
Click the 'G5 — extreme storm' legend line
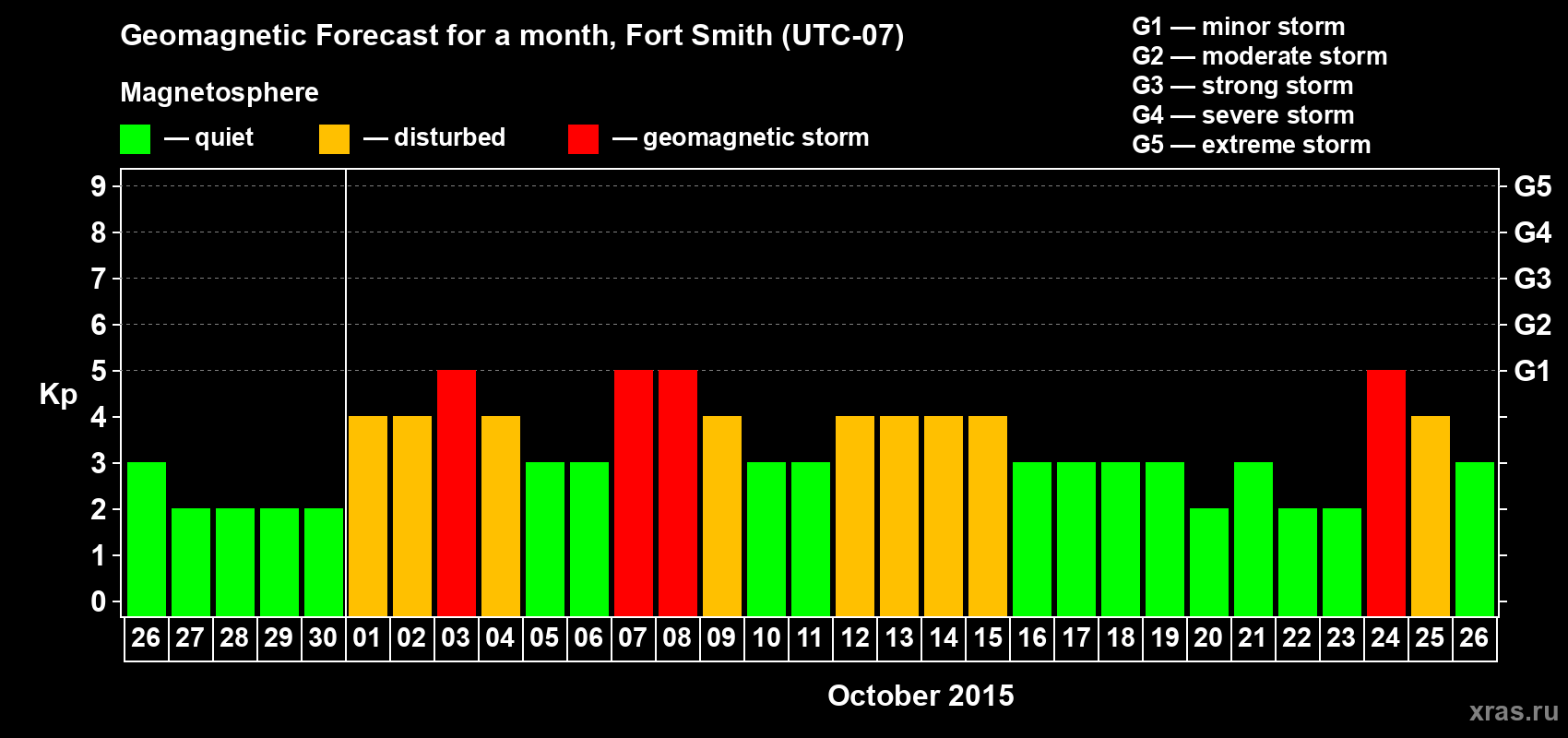(1252, 145)
